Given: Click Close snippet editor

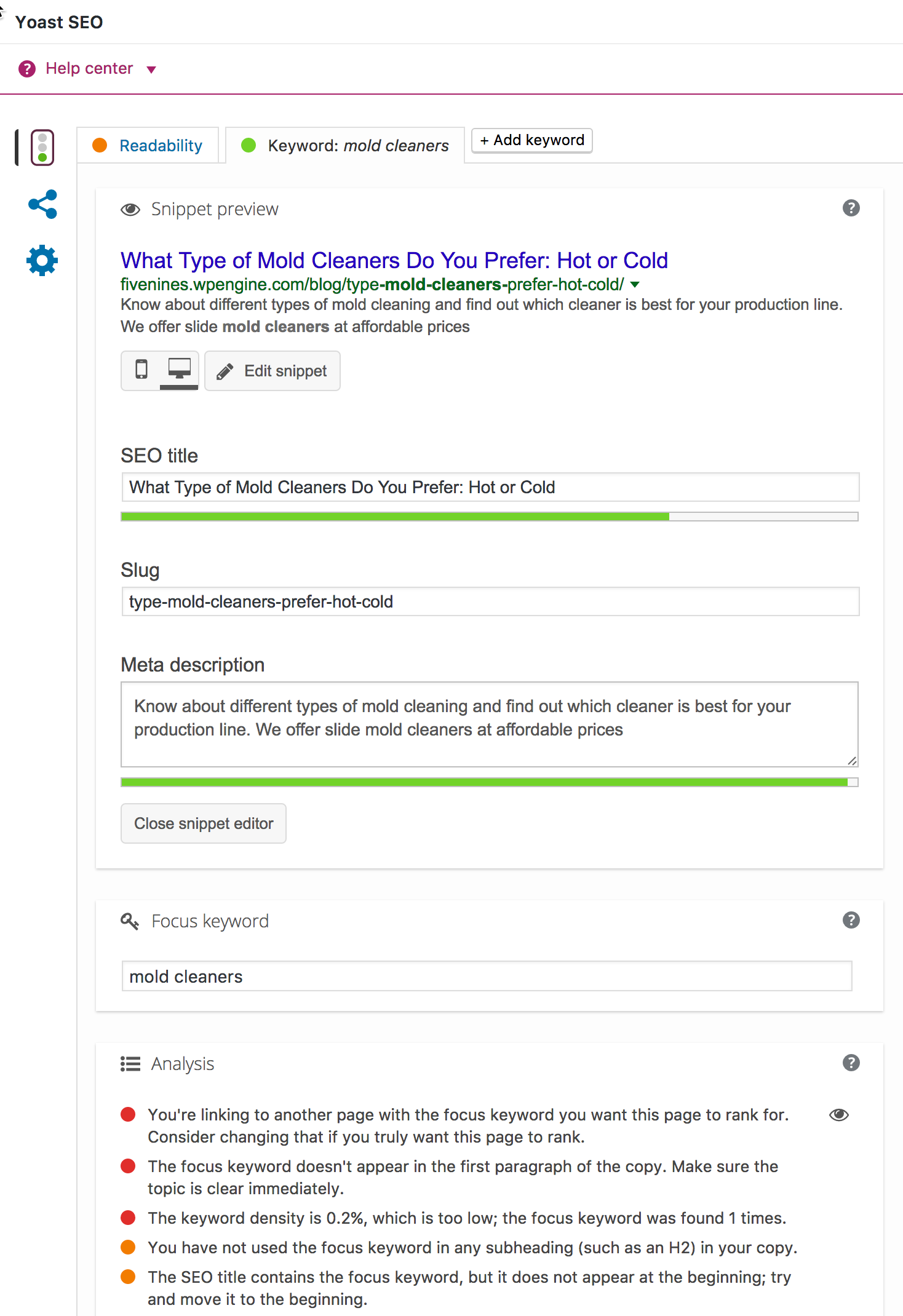Looking at the screenshot, I should click(203, 823).
